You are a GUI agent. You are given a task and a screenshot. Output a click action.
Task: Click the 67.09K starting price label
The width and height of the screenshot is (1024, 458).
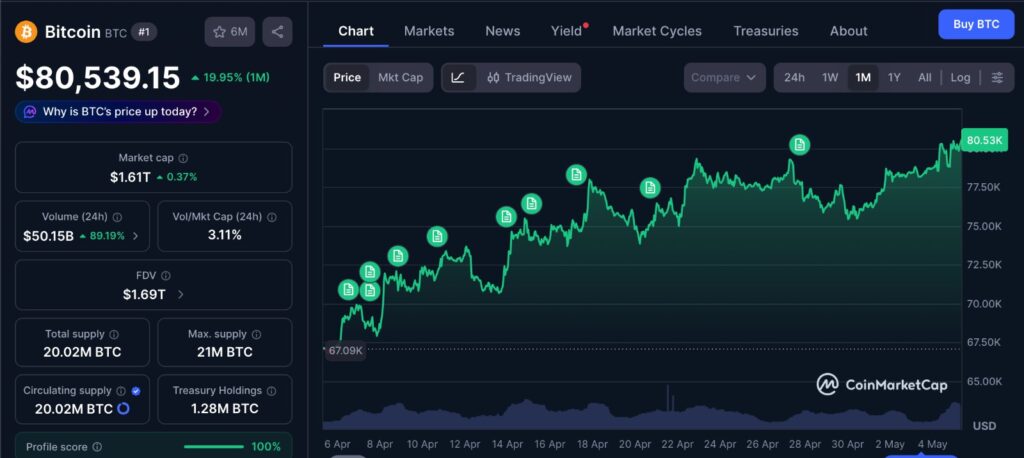tap(345, 350)
